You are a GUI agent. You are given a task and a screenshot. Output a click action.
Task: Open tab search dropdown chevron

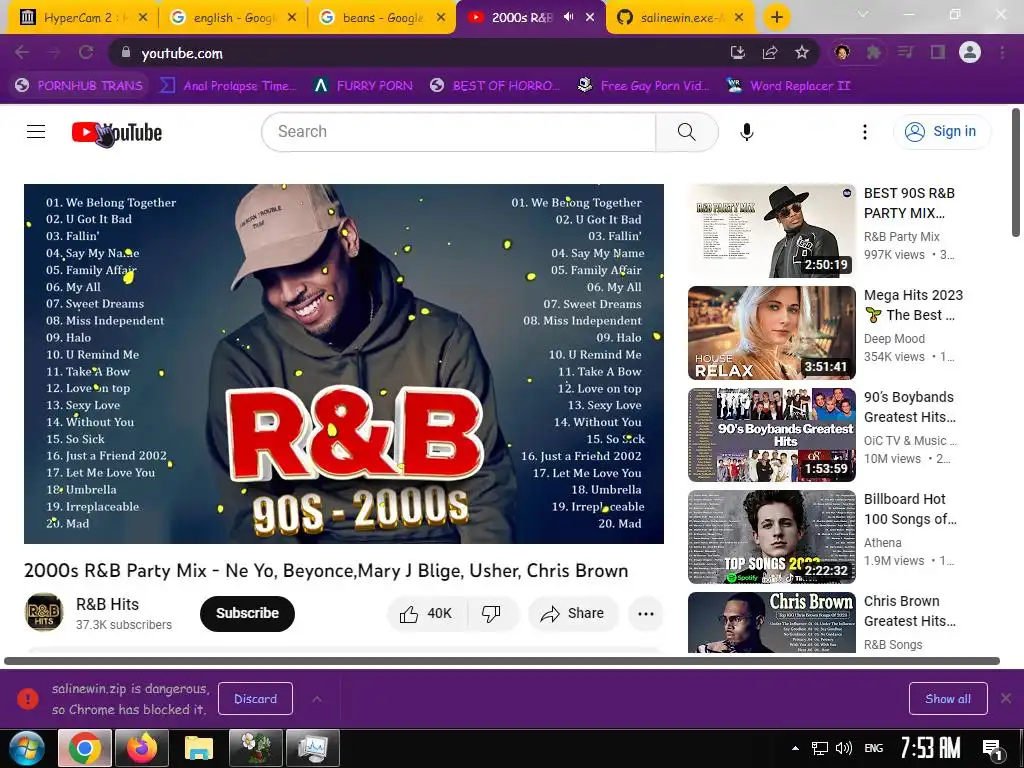click(863, 14)
